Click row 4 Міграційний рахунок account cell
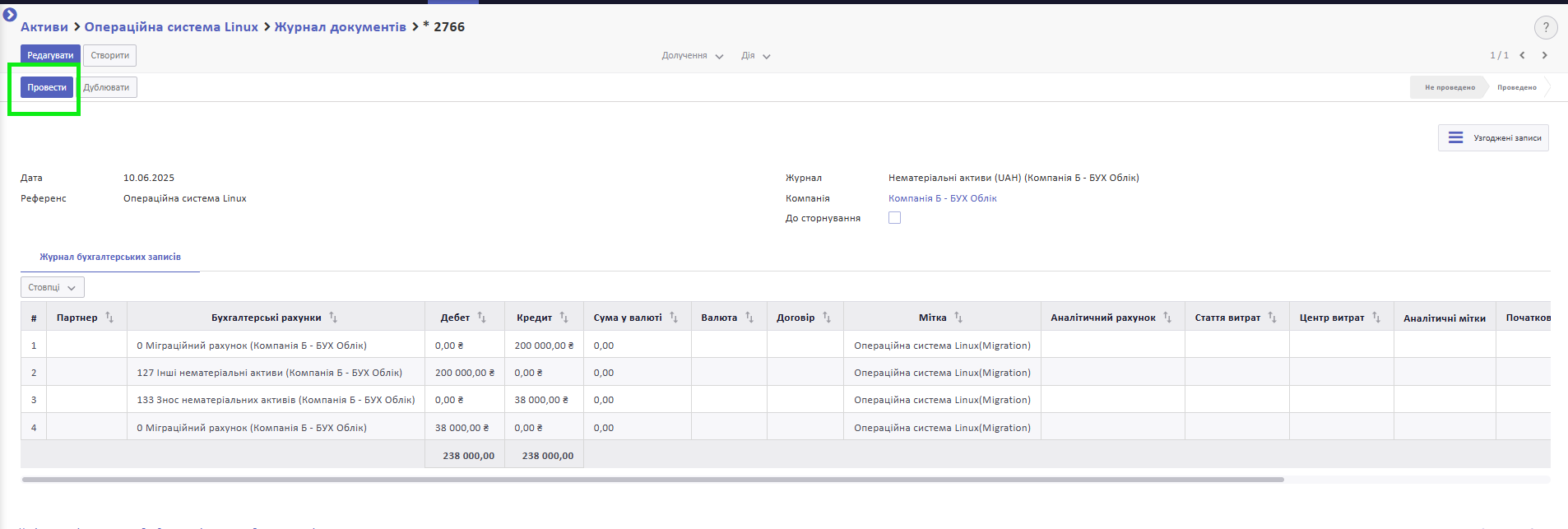The height and width of the screenshot is (529, 1568). pos(276,428)
